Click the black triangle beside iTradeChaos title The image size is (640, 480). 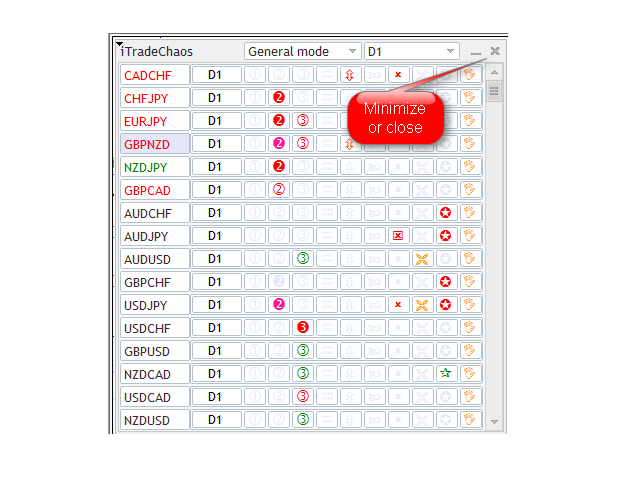click(x=119, y=44)
